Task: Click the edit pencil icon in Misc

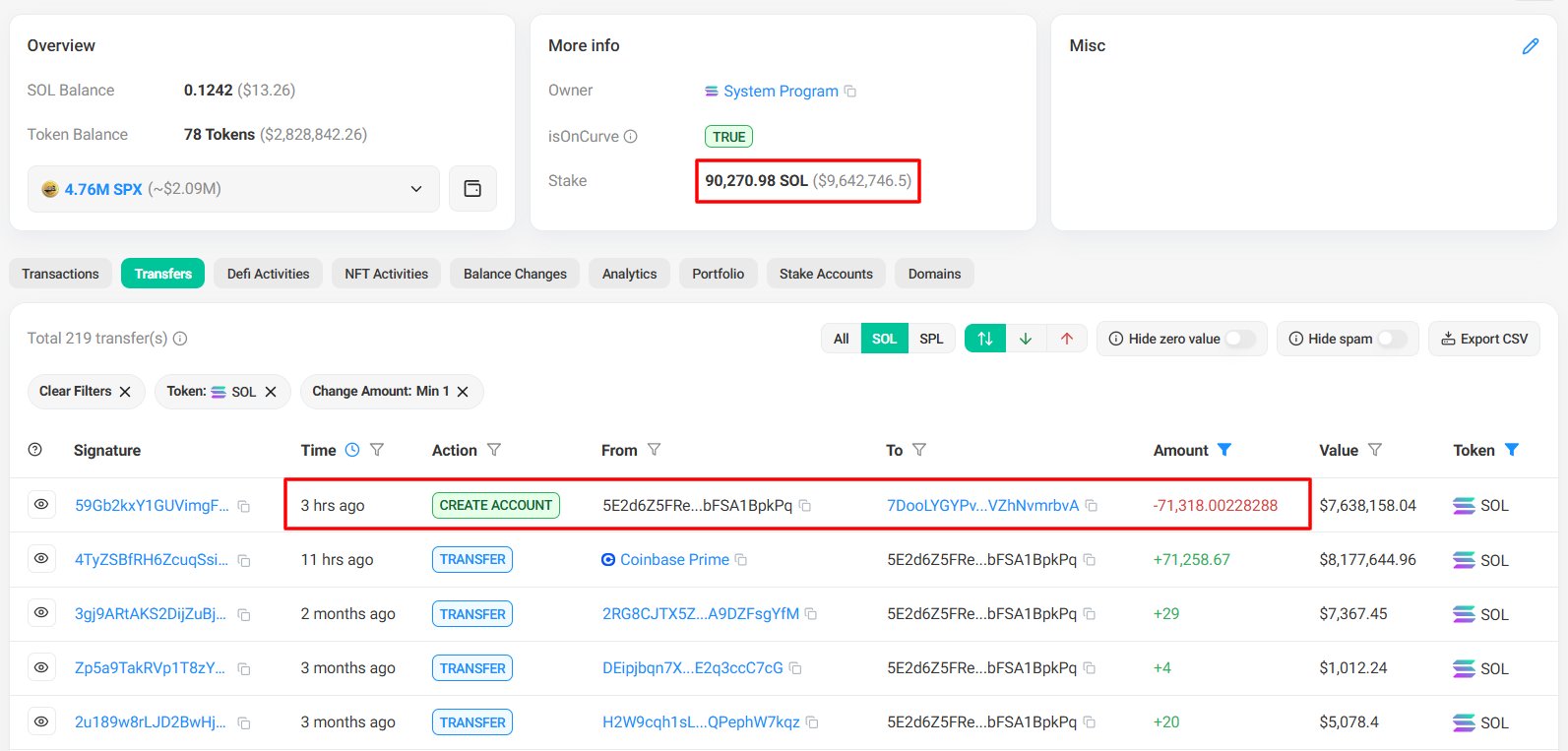Action: point(1530,46)
